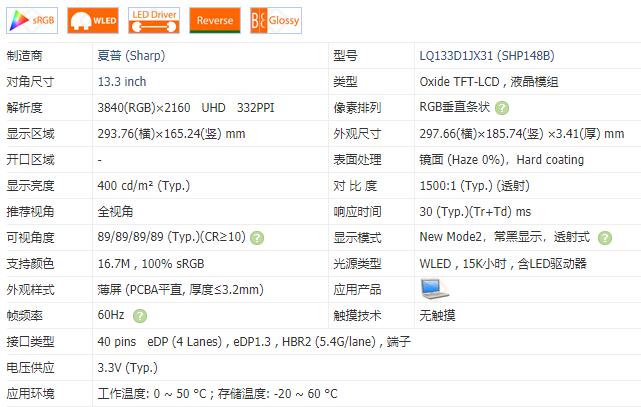Open help icon beside 89/89/89/89 viewing angle

(257, 238)
